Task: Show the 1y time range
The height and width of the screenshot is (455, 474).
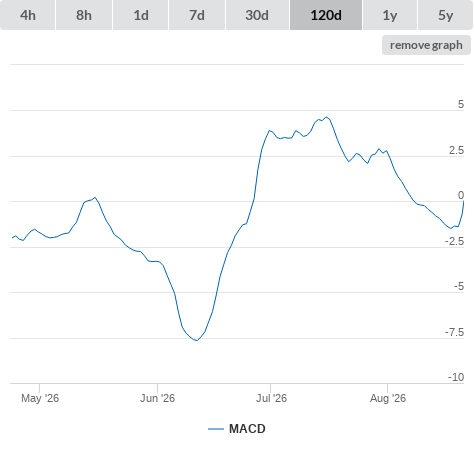Action: [x=390, y=15]
